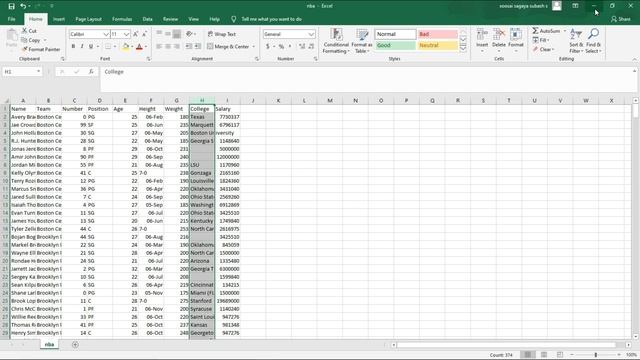
Task: Open the Clear options
Action: [543, 49]
